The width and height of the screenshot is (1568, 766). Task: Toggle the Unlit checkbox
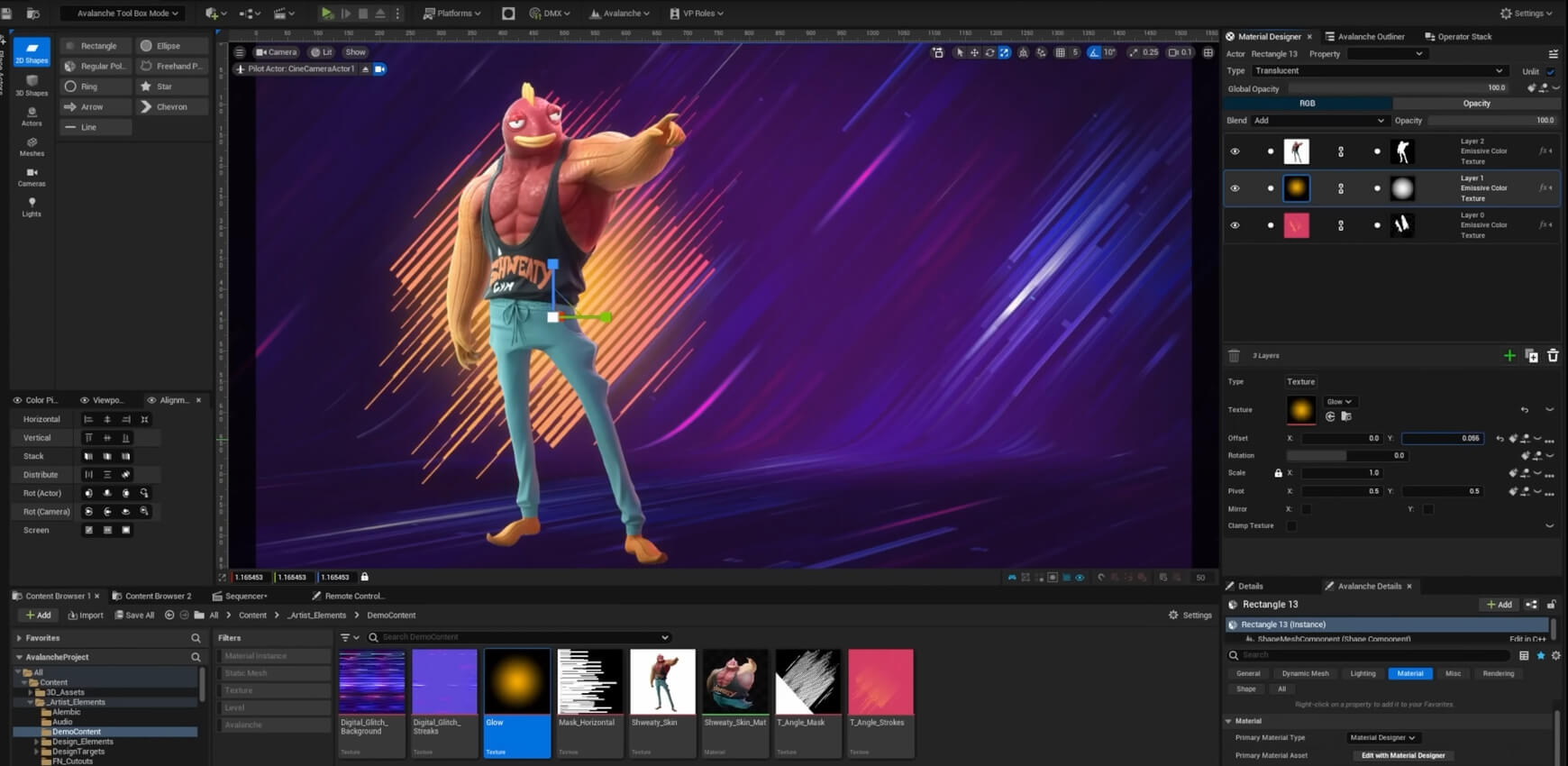[x=1550, y=71]
